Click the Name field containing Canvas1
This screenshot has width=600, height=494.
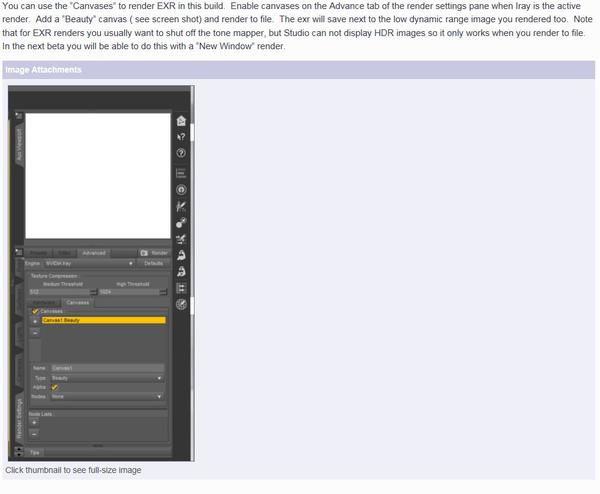(x=108, y=368)
